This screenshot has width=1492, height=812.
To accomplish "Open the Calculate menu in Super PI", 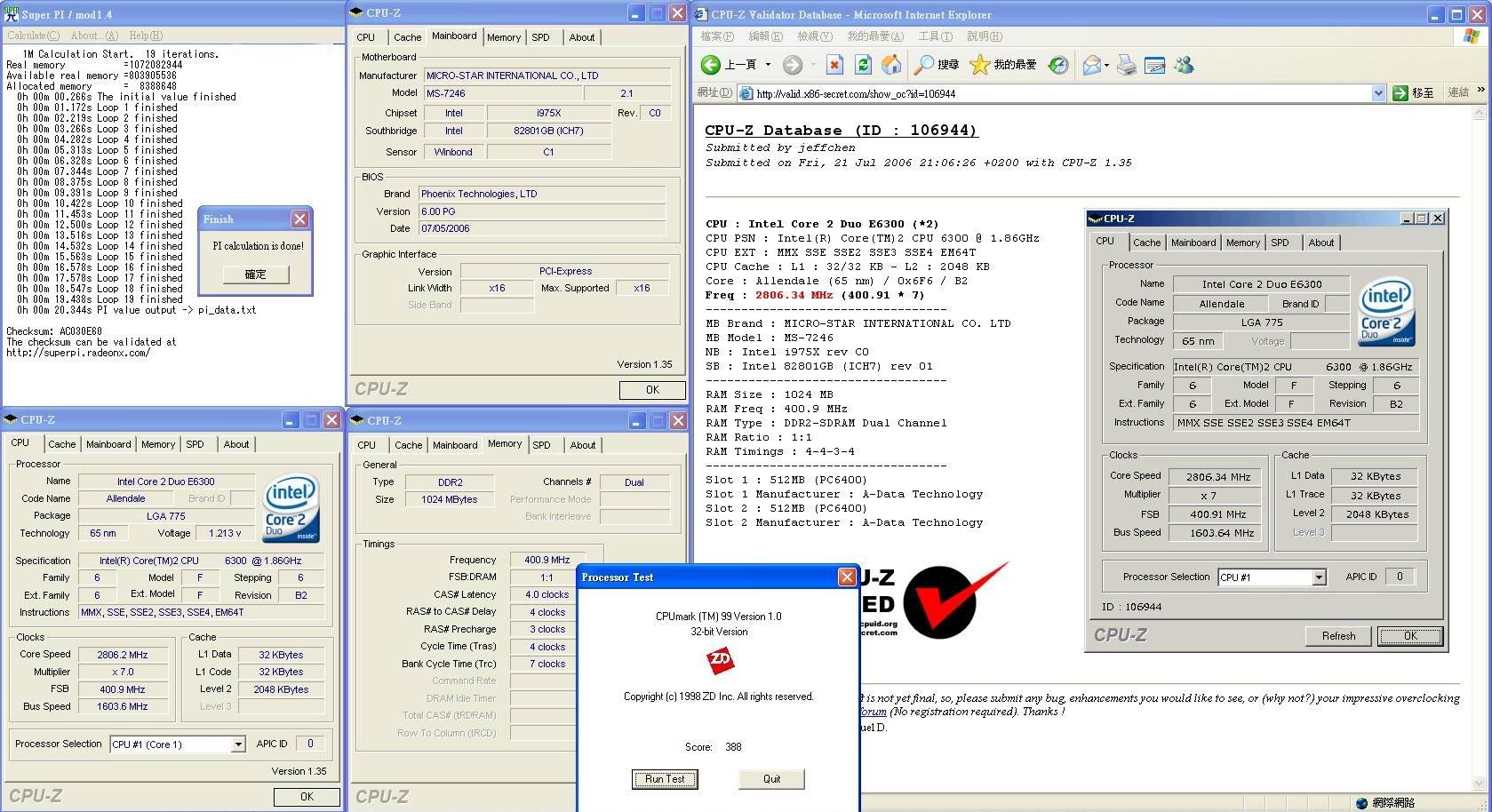I will click(34, 36).
